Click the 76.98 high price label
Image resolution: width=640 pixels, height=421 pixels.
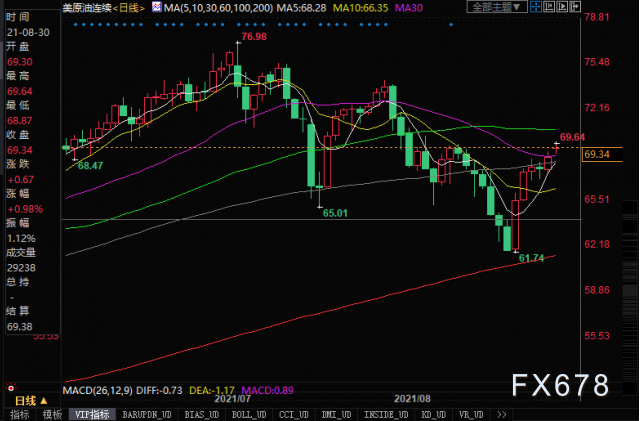[x=254, y=37]
